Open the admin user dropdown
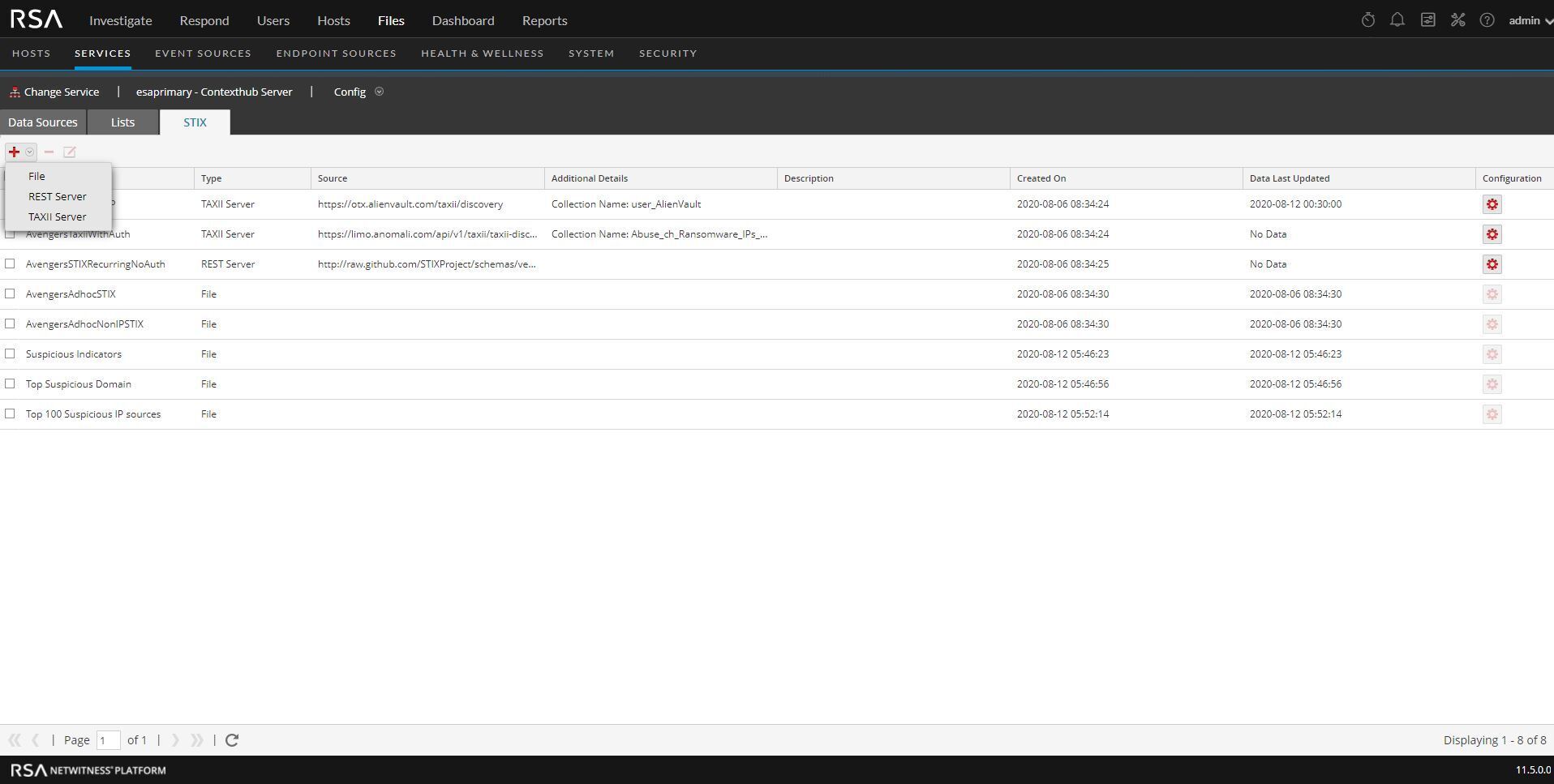 [1530, 20]
